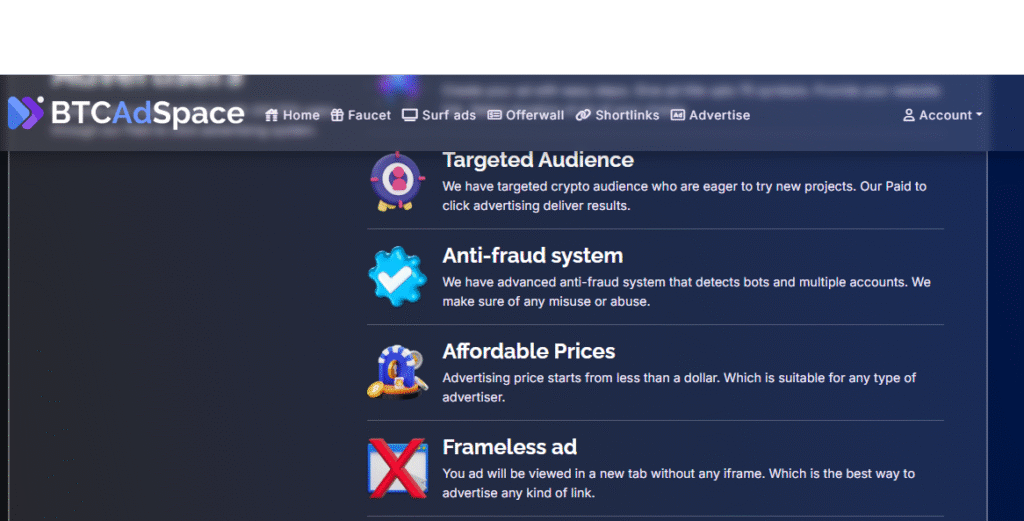This screenshot has width=1024, height=521.
Task: Click the Account user icon
Action: tap(909, 115)
